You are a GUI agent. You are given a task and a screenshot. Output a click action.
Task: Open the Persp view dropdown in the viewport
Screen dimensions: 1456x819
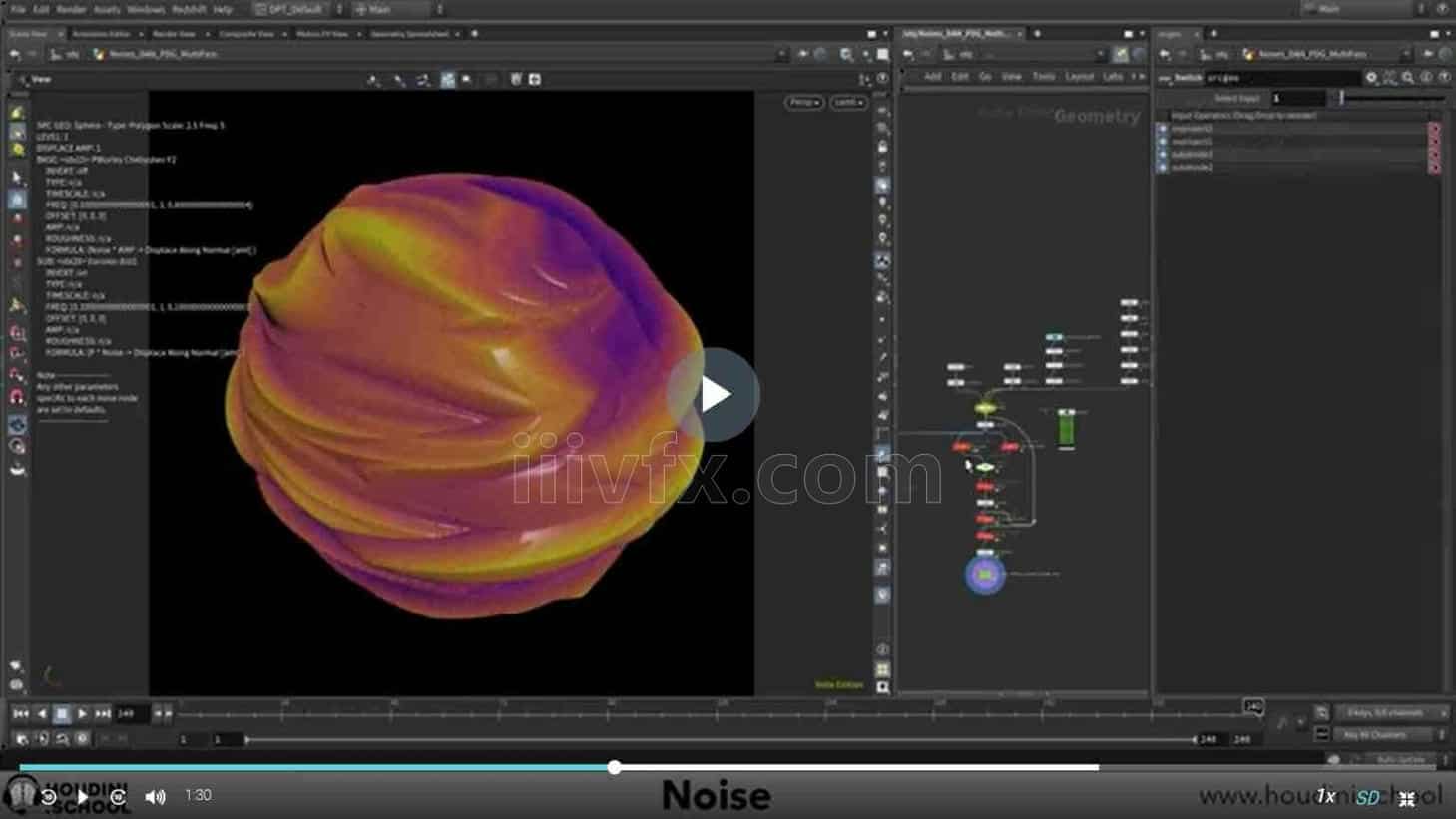tap(803, 101)
